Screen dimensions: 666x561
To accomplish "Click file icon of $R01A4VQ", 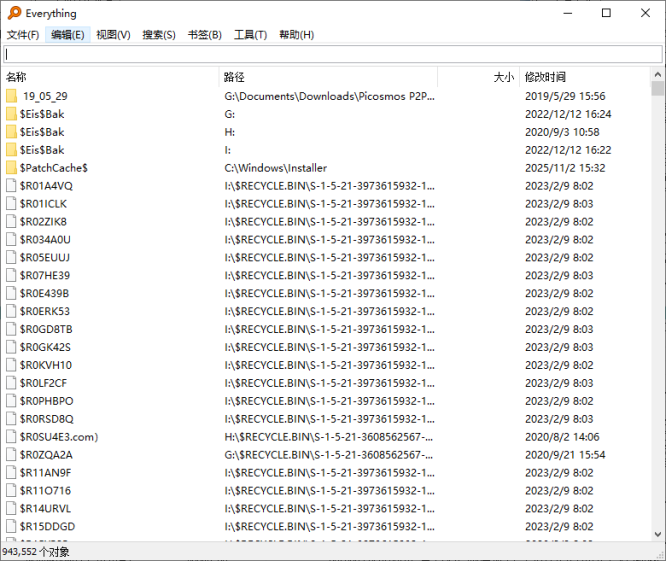I will (x=11, y=186).
